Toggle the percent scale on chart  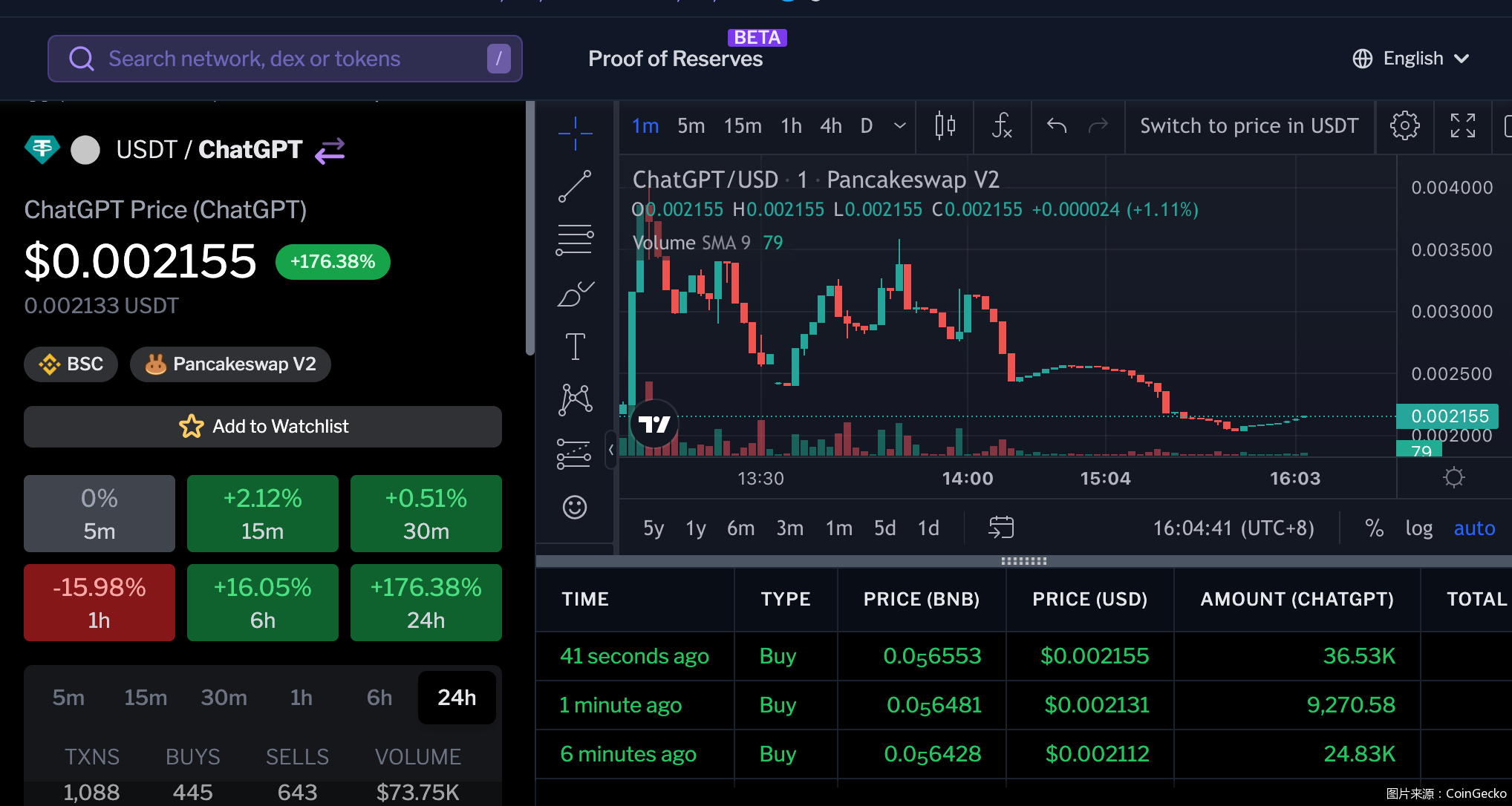pyautogui.click(x=1374, y=528)
